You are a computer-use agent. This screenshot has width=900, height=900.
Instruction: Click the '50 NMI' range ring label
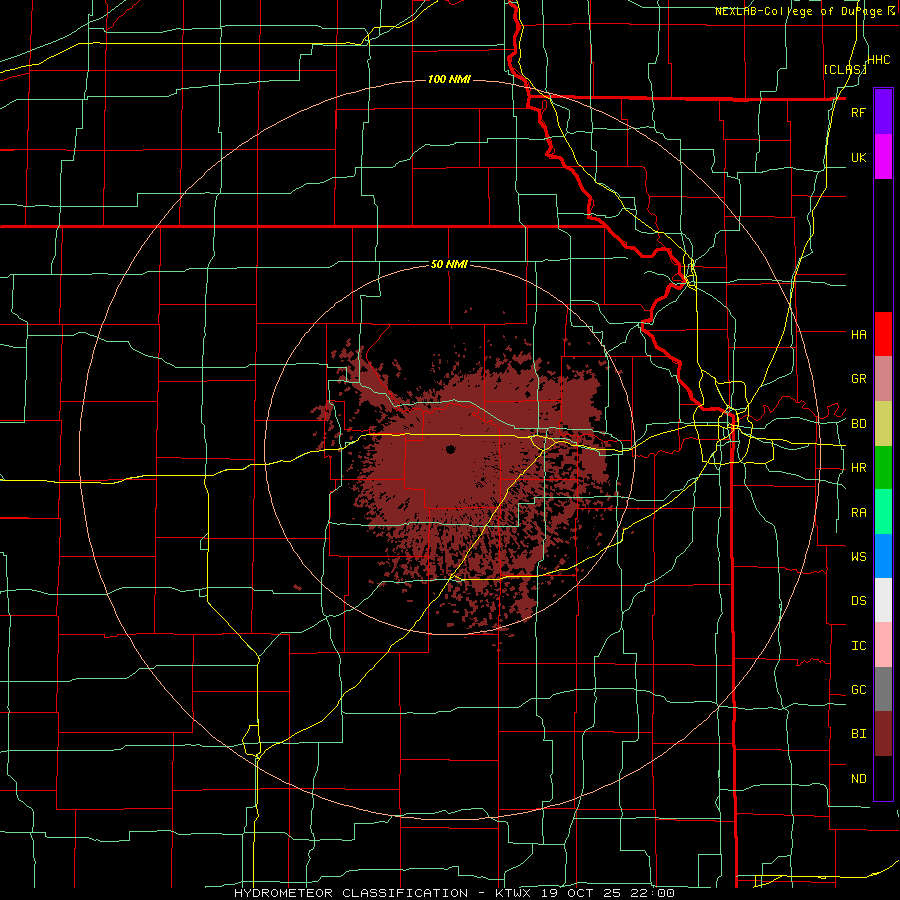449,264
